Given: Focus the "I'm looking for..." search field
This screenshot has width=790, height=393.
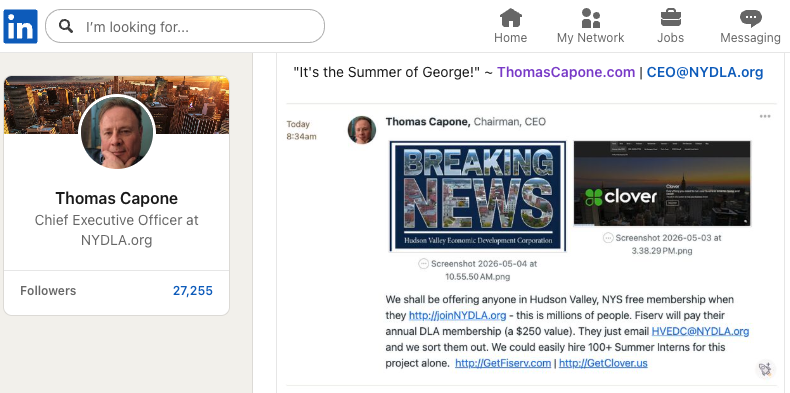Looking at the screenshot, I should (x=185, y=26).
